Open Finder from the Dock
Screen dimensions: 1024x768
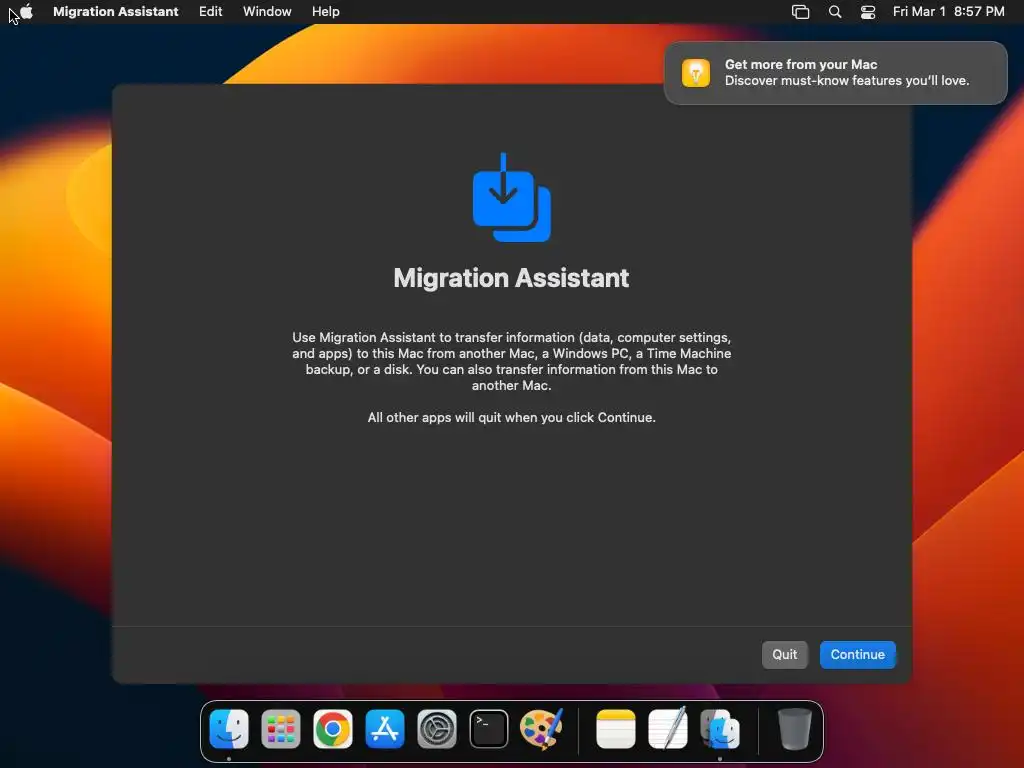coord(229,729)
